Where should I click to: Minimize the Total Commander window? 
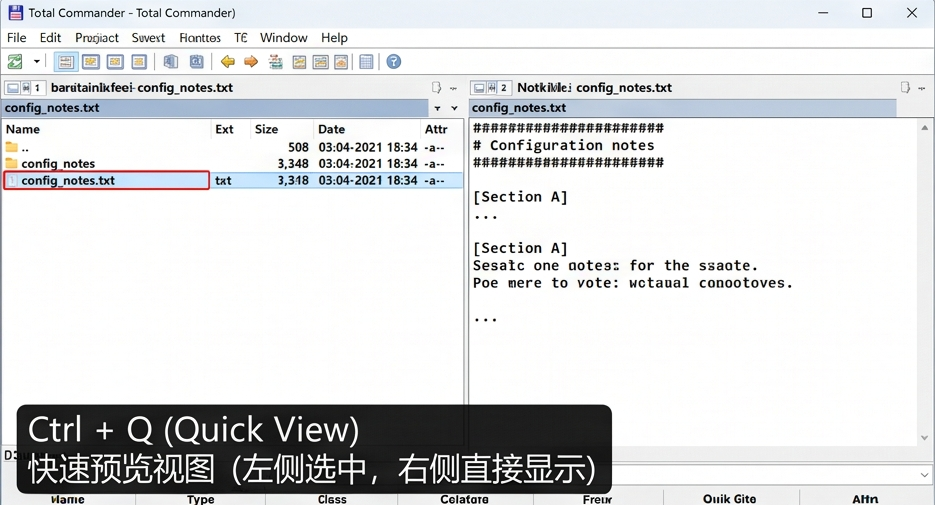823,13
